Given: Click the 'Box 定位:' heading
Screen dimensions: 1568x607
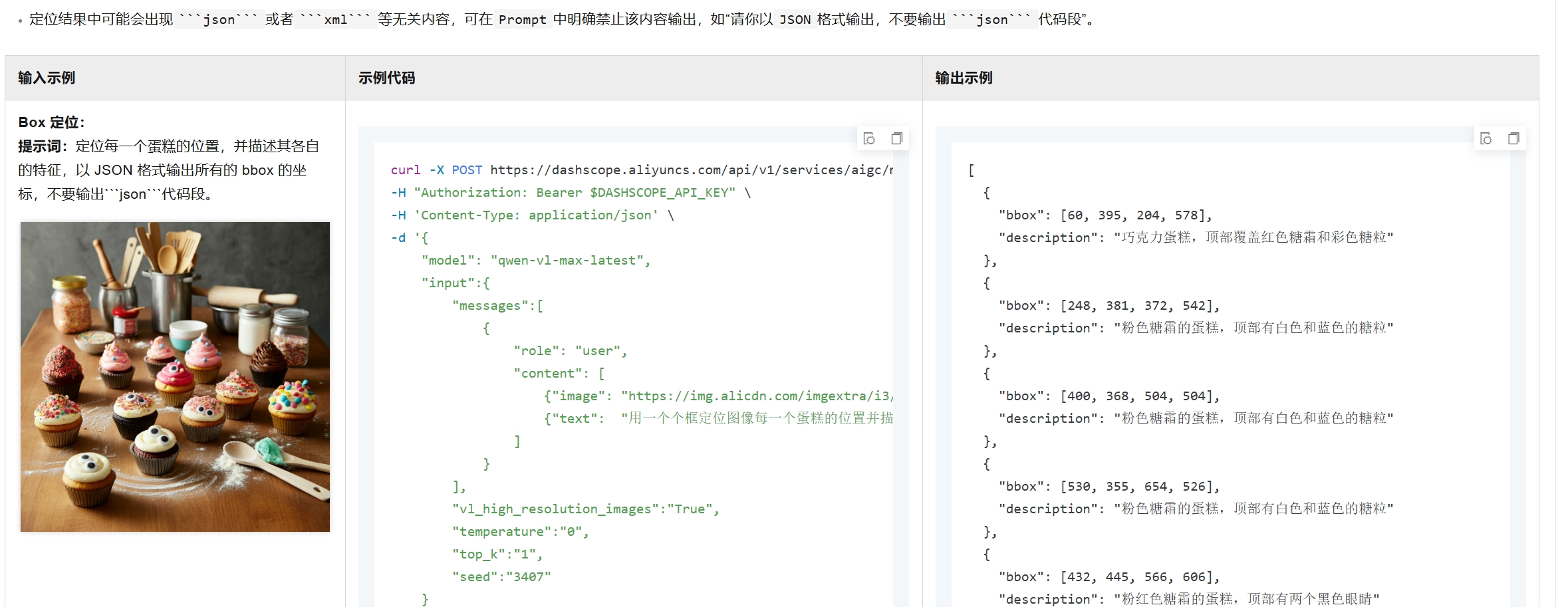Looking at the screenshot, I should pyautogui.click(x=51, y=122).
